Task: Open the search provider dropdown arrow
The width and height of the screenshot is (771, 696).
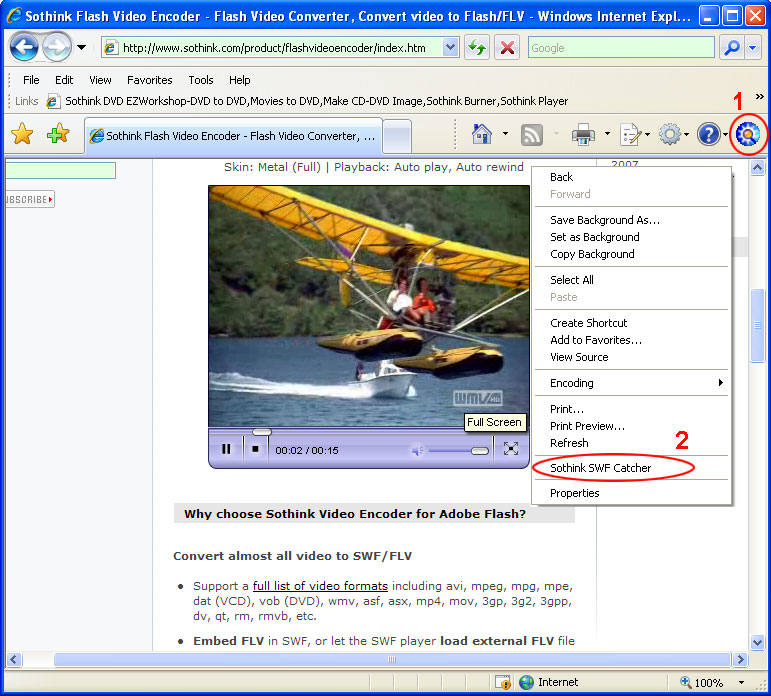Action: [753, 48]
